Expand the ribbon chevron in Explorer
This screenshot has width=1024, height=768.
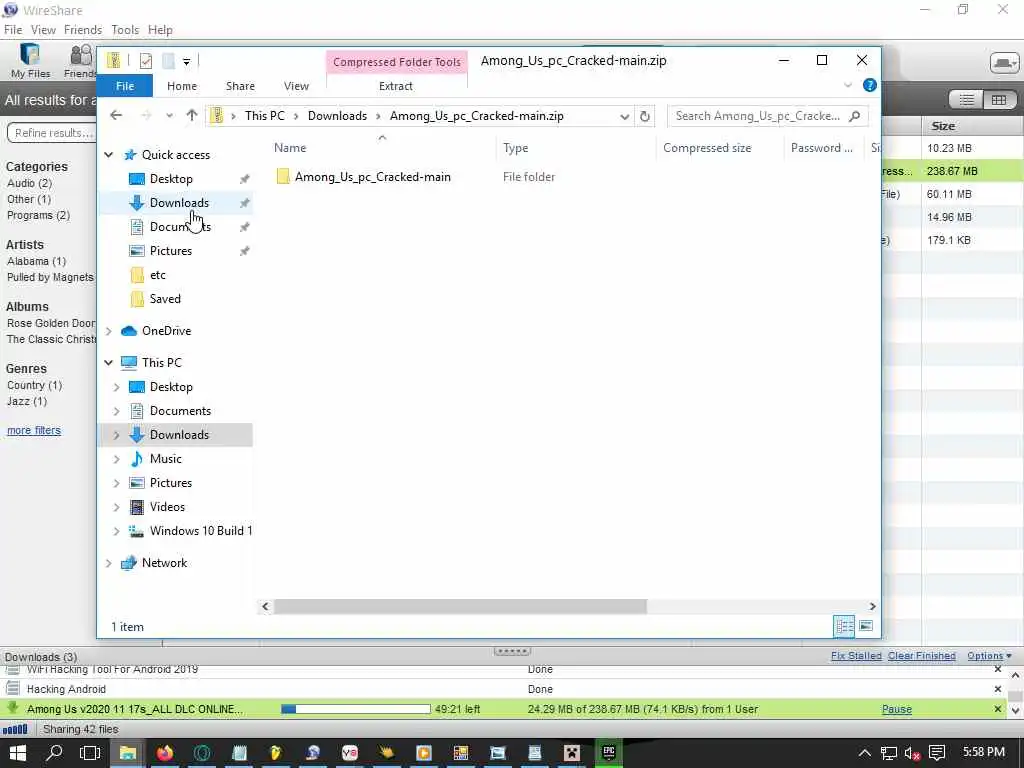(x=848, y=86)
